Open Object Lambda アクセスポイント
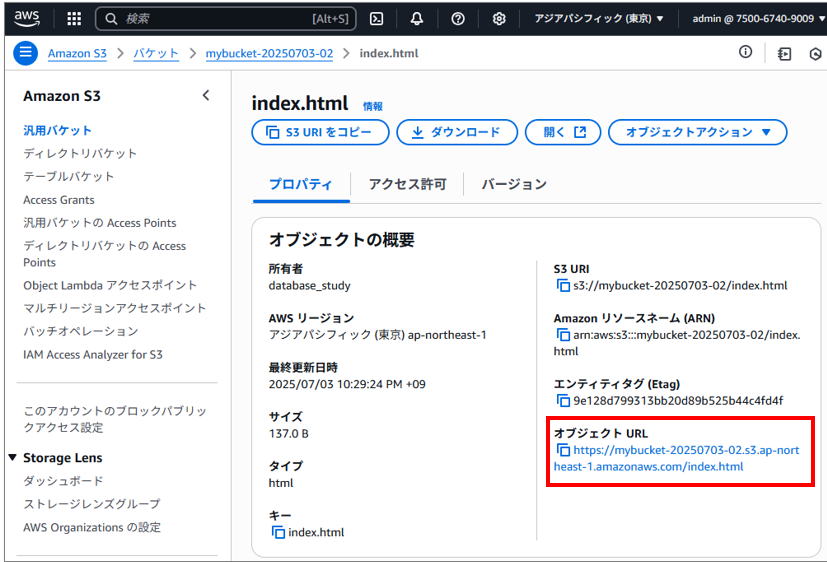Image resolution: width=827 pixels, height=562 pixels. point(110,285)
